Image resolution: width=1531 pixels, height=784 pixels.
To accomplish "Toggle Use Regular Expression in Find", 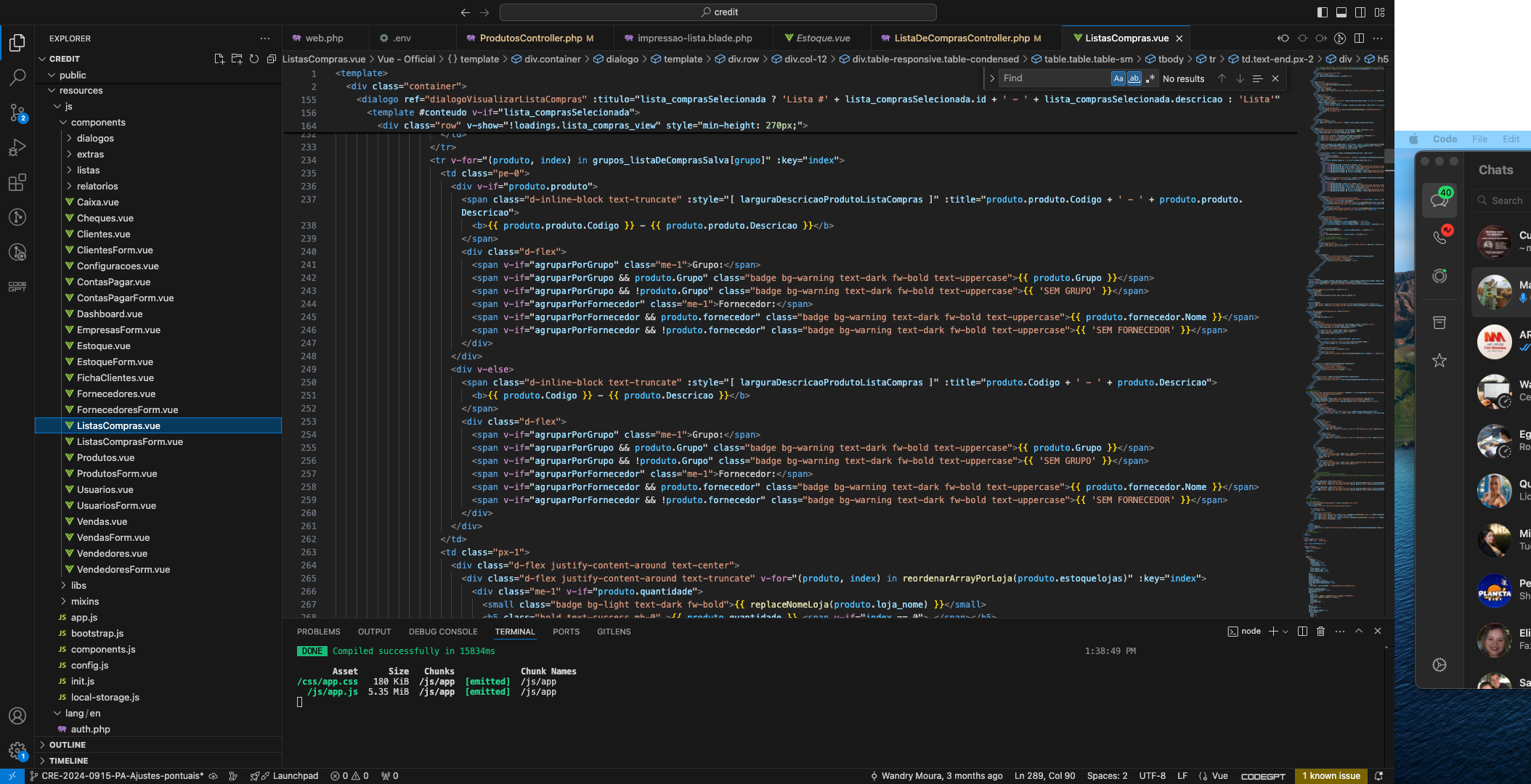I will 1150,78.
